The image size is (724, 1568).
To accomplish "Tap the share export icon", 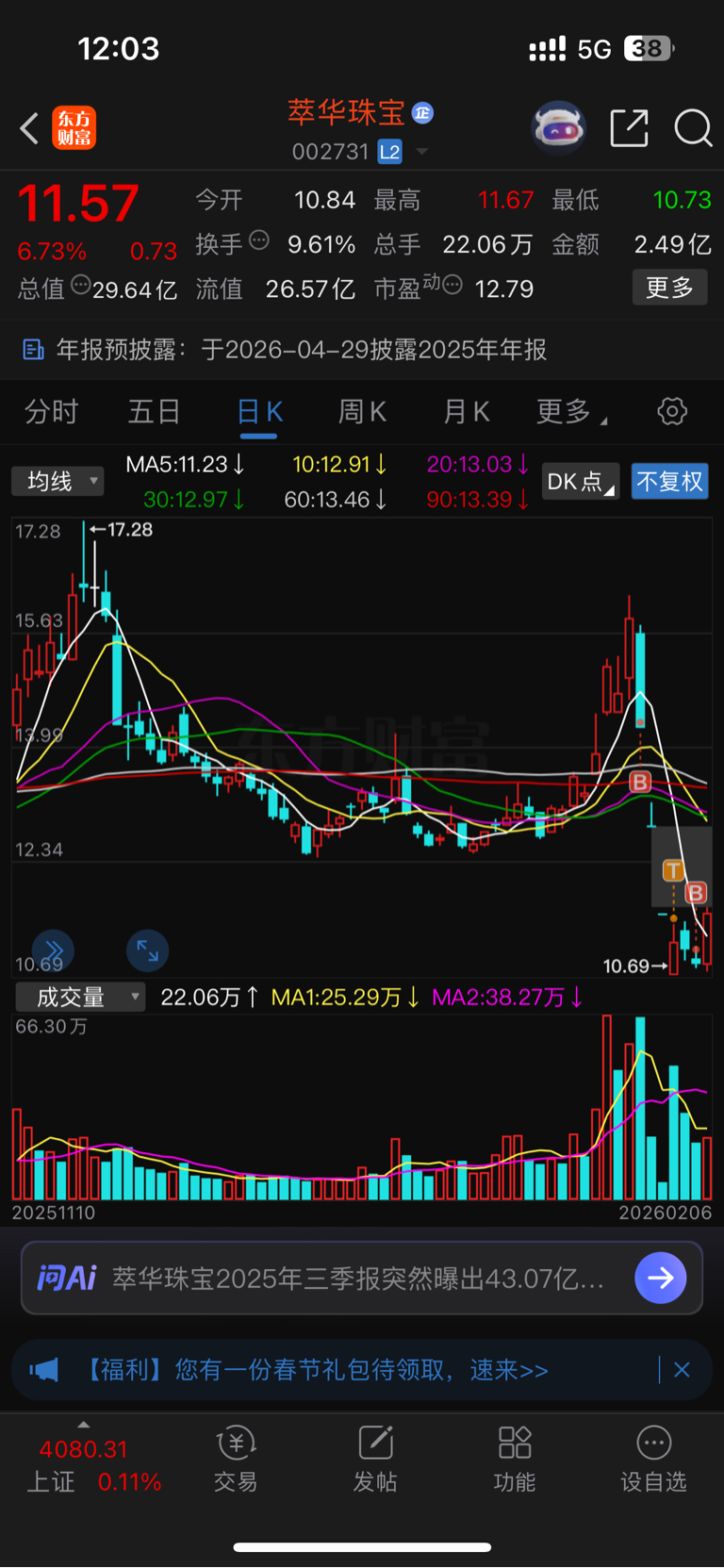I will click(629, 128).
